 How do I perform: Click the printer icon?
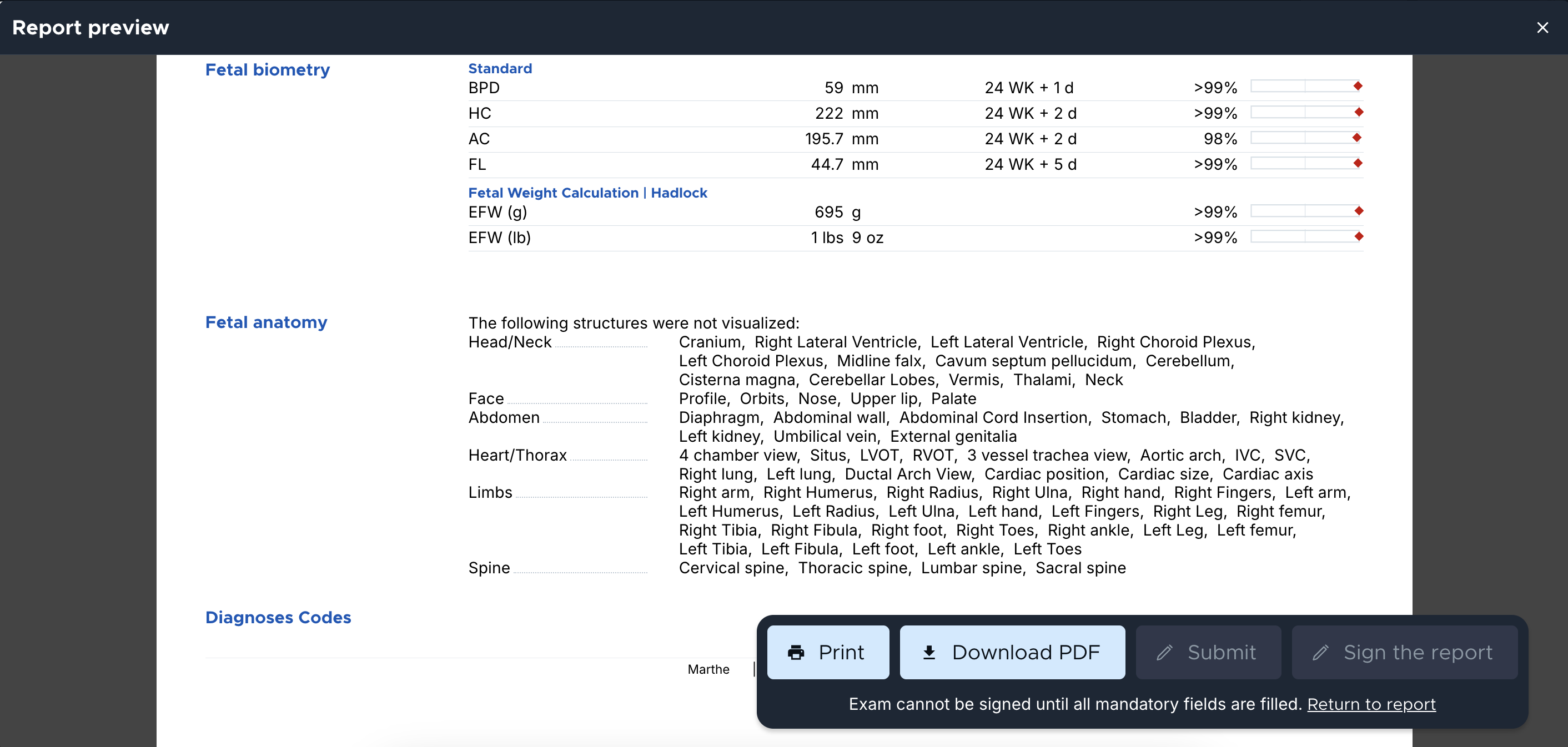coord(796,652)
